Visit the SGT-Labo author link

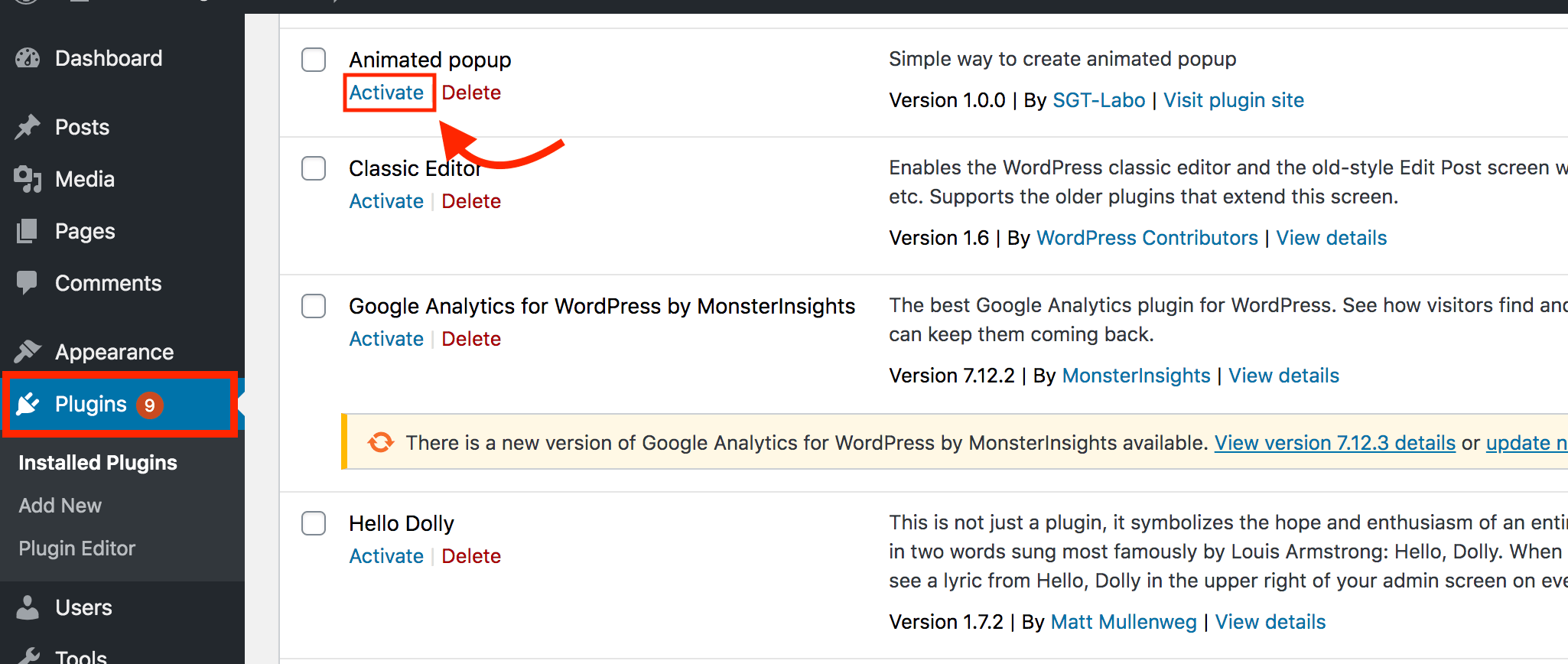coord(1098,100)
